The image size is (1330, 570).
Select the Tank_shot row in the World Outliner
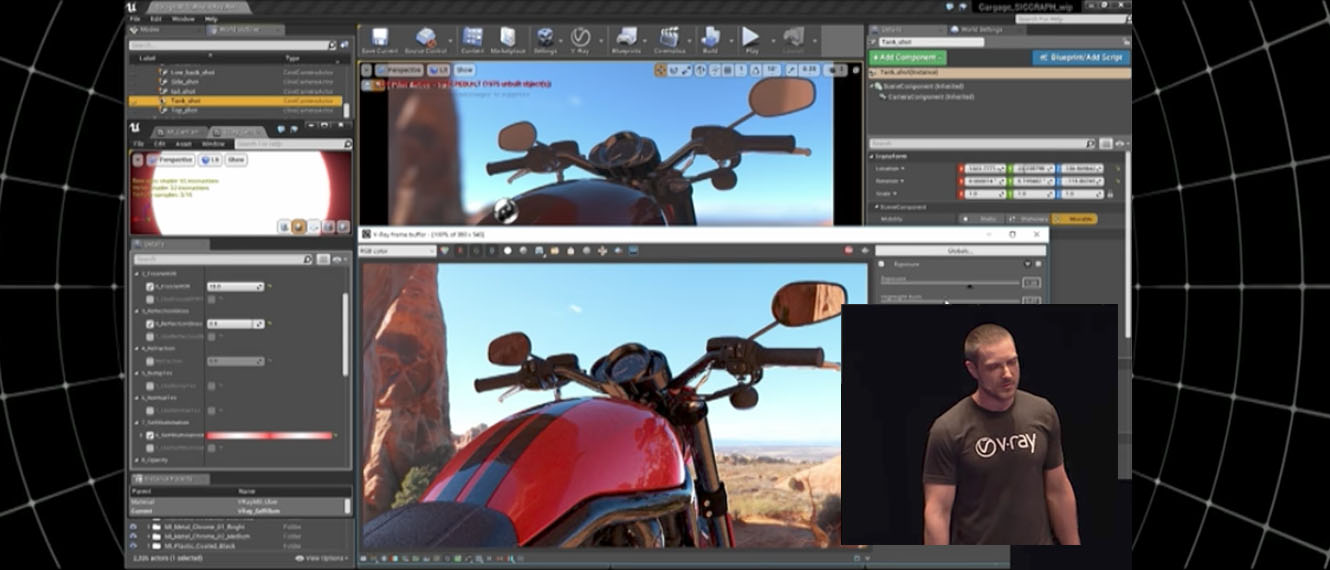[x=235, y=100]
